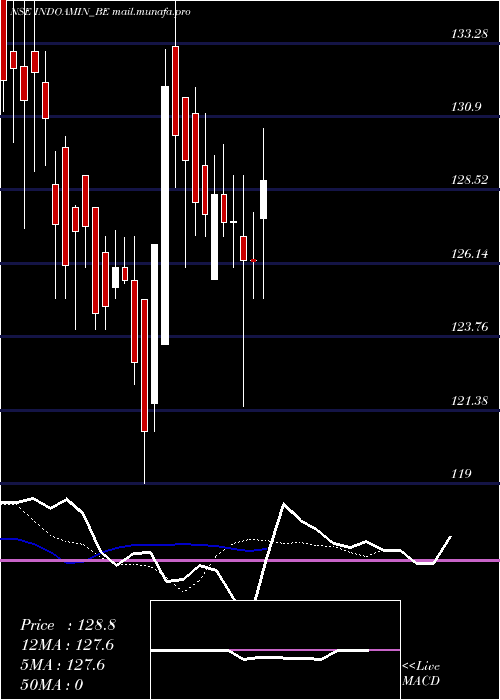Click the '50MA : 0' readout
The image size is (500, 700).
pyautogui.click(x=52, y=685)
